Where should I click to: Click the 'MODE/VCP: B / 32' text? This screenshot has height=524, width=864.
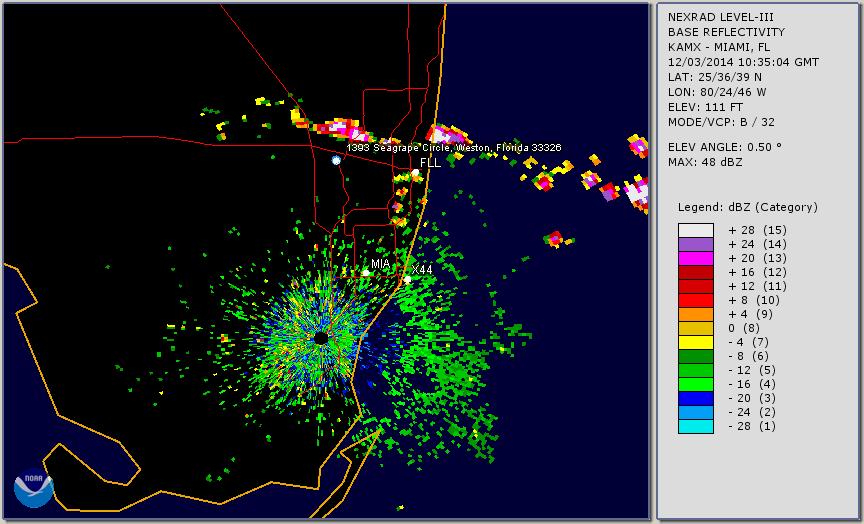(x=721, y=122)
